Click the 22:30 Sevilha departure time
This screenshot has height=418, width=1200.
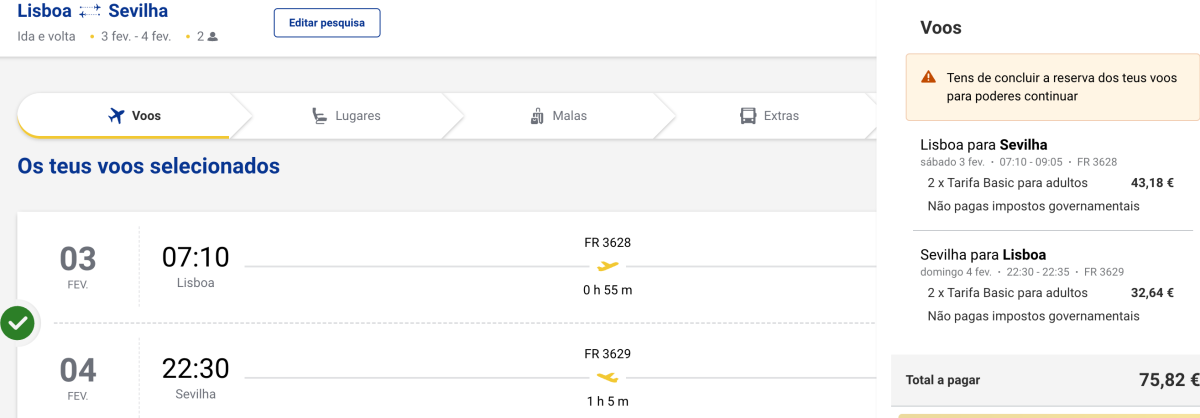[x=196, y=368]
